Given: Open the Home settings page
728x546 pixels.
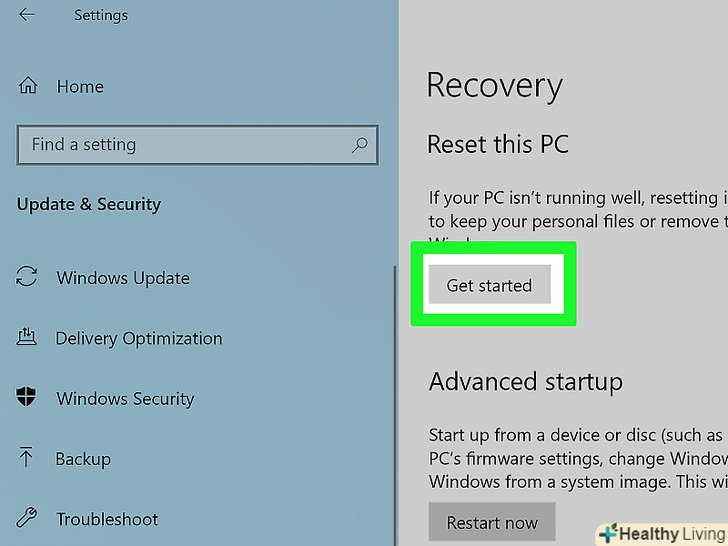Looking at the screenshot, I should click(80, 87).
